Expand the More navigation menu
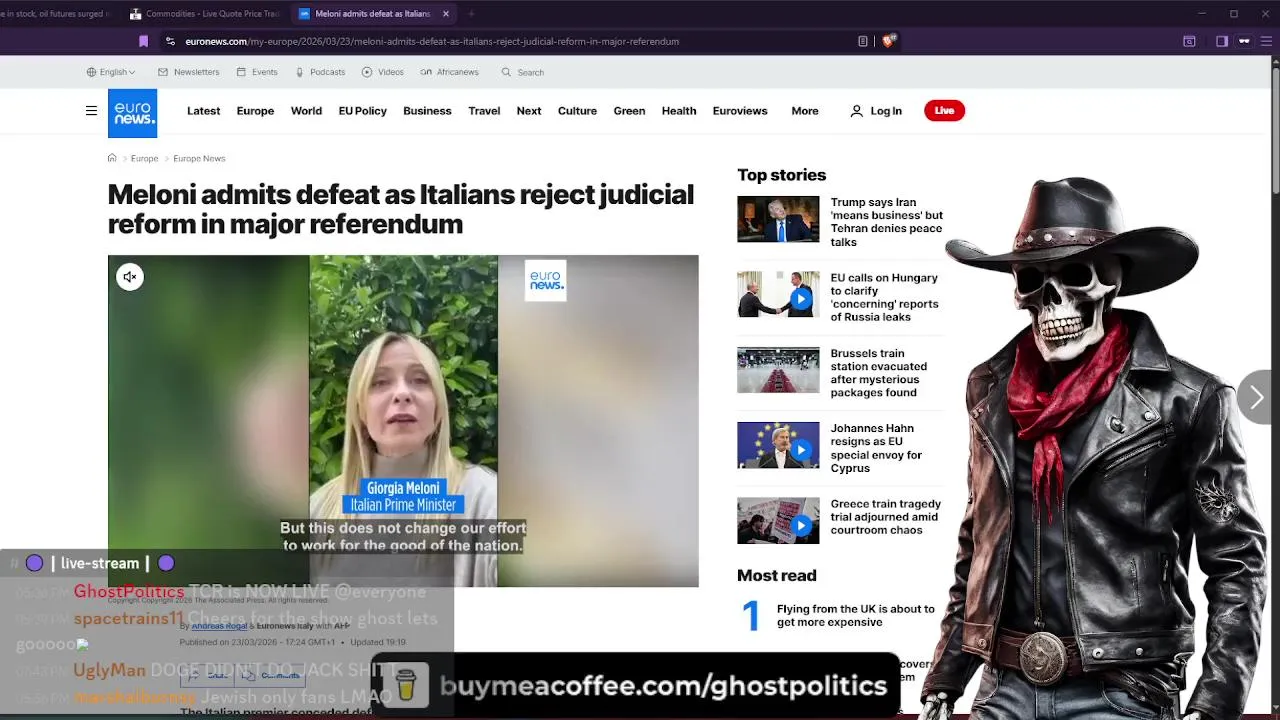Screen dimensions: 1280x720 coord(805,111)
